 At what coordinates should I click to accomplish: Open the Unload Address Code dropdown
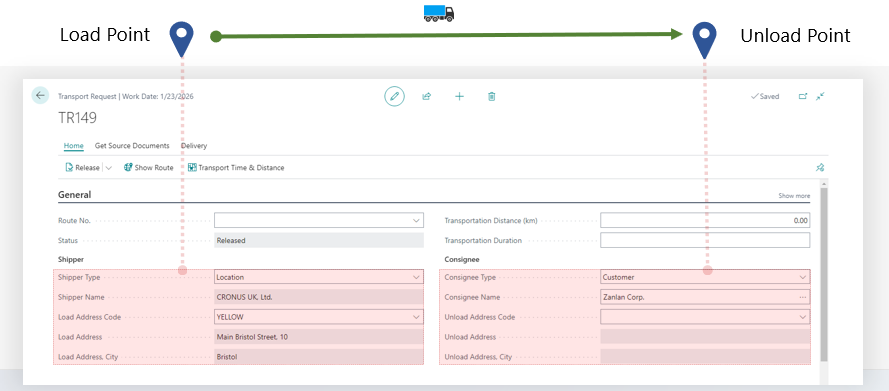click(x=803, y=317)
